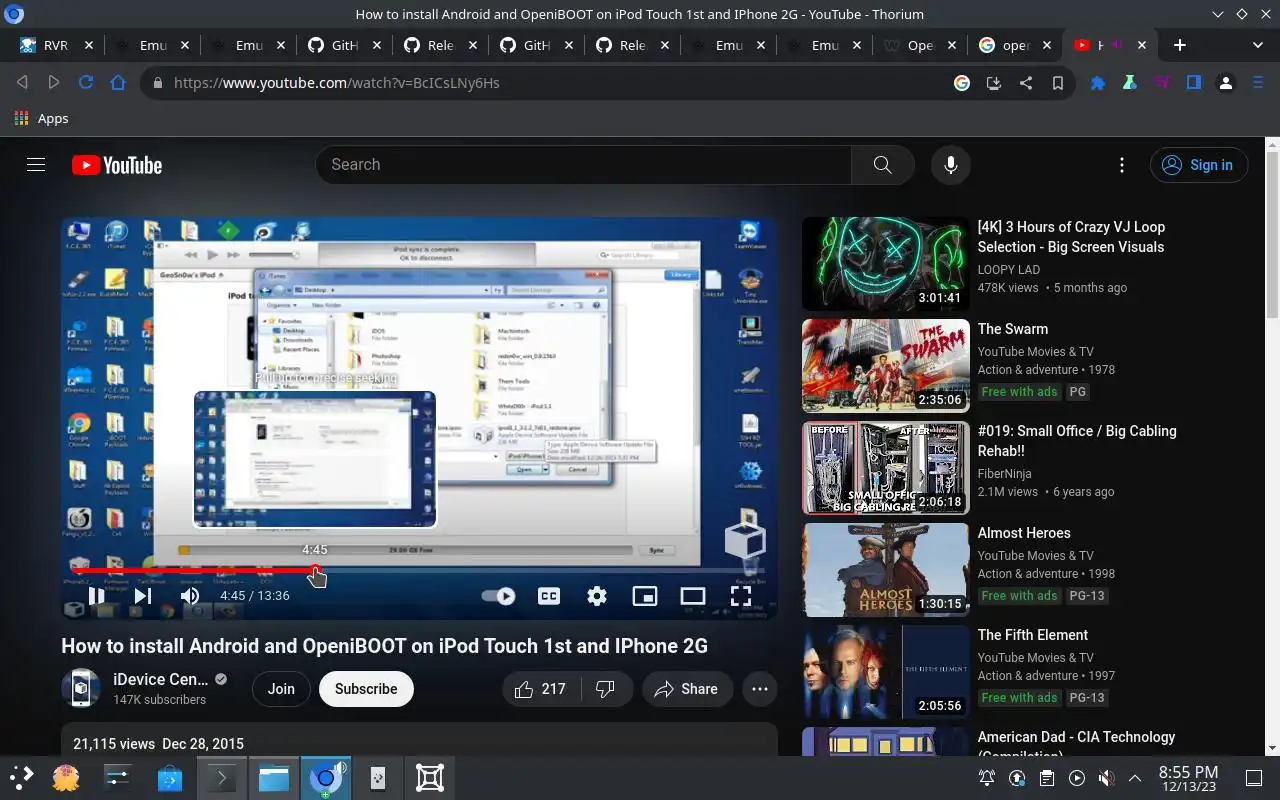This screenshot has height=800, width=1280.
Task: Open the browser main menu
Action: 1258,83
